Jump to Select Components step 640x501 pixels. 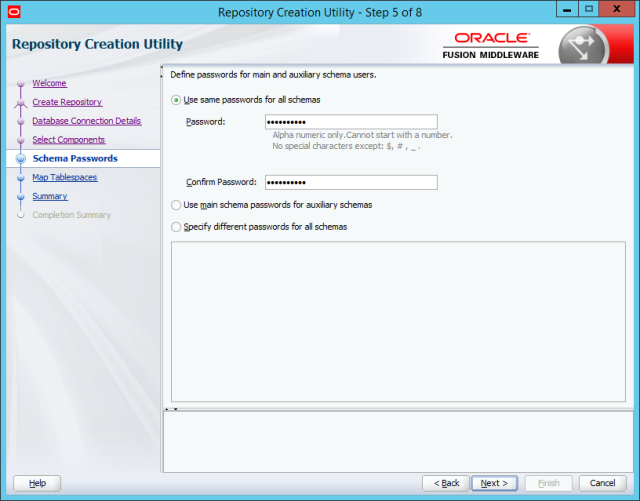tap(69, 139)
